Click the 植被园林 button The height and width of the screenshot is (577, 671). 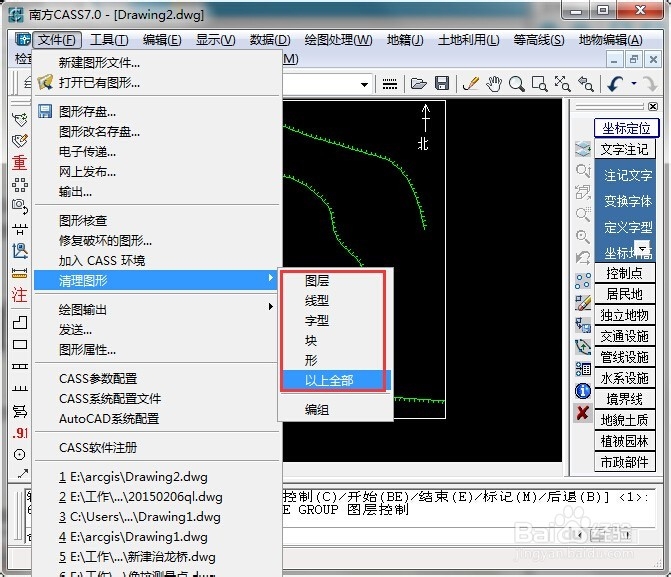pos(625,441)
